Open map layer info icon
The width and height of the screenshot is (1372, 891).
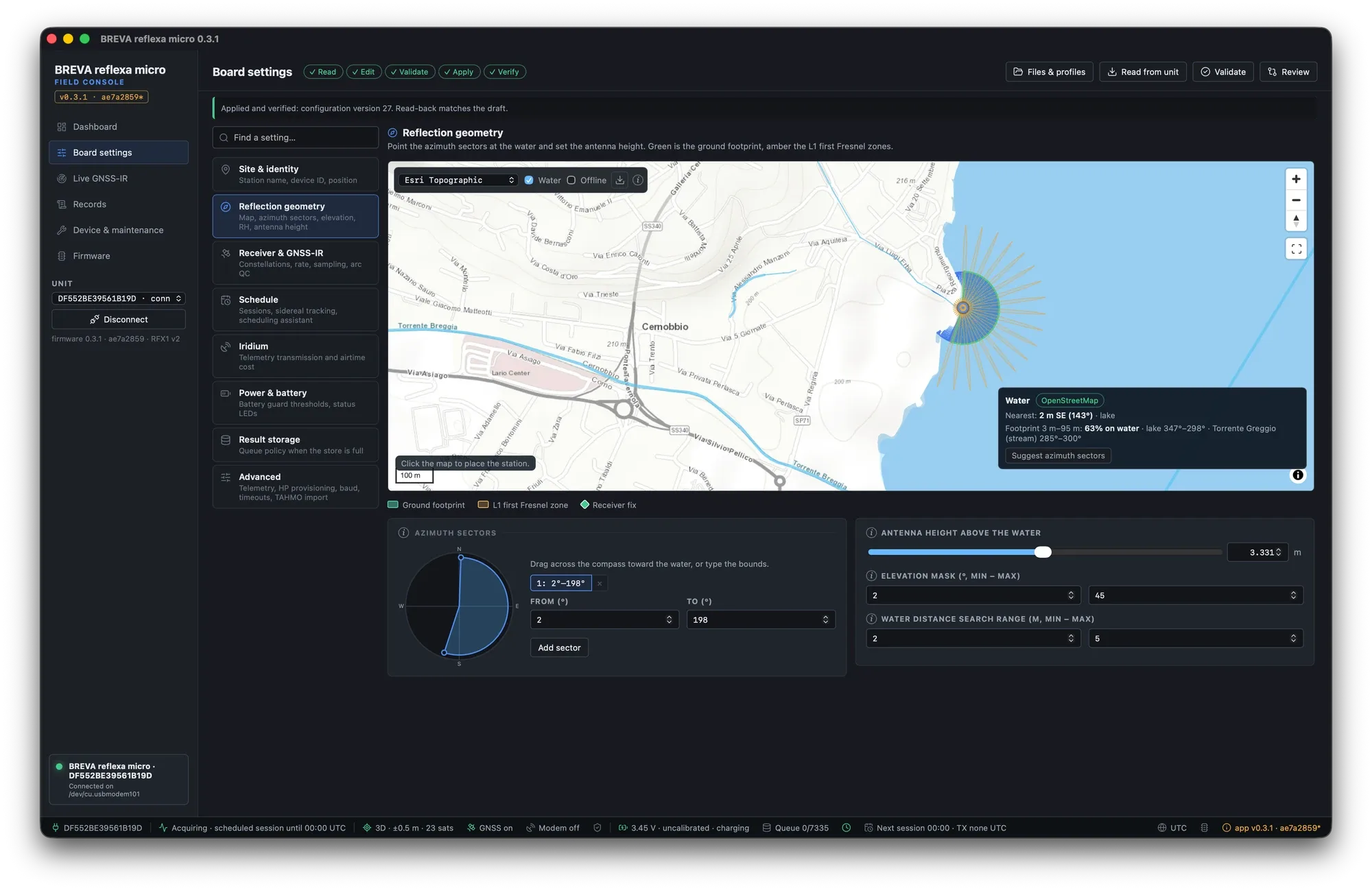pos(637,180)
